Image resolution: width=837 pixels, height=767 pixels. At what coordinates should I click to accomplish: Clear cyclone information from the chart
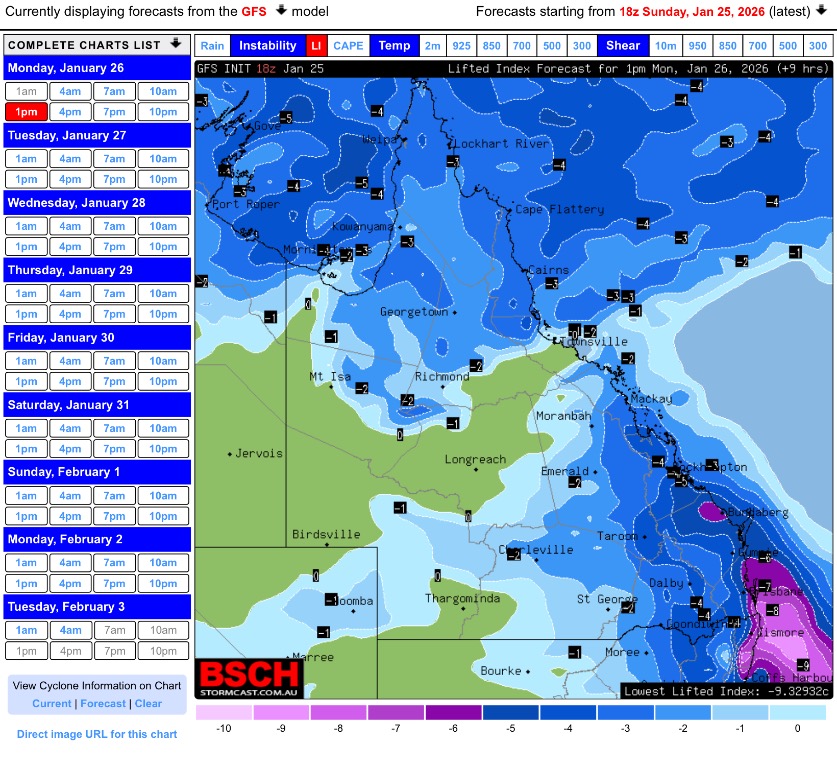pos(148,703)
